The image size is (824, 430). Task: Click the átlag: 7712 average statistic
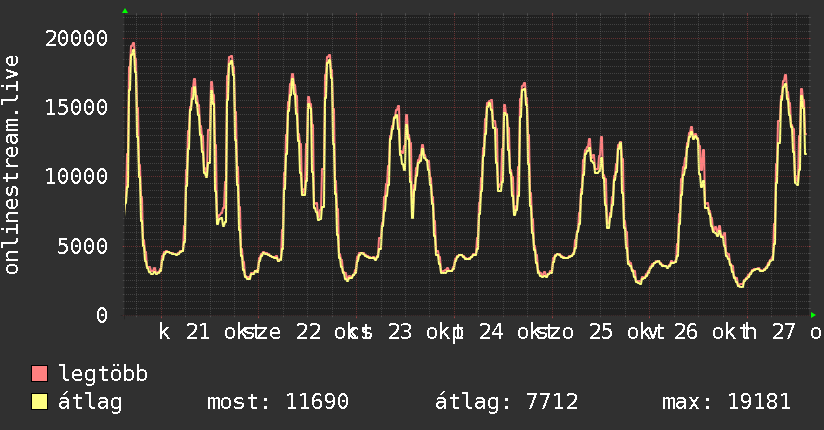click(x=507, y=402)
